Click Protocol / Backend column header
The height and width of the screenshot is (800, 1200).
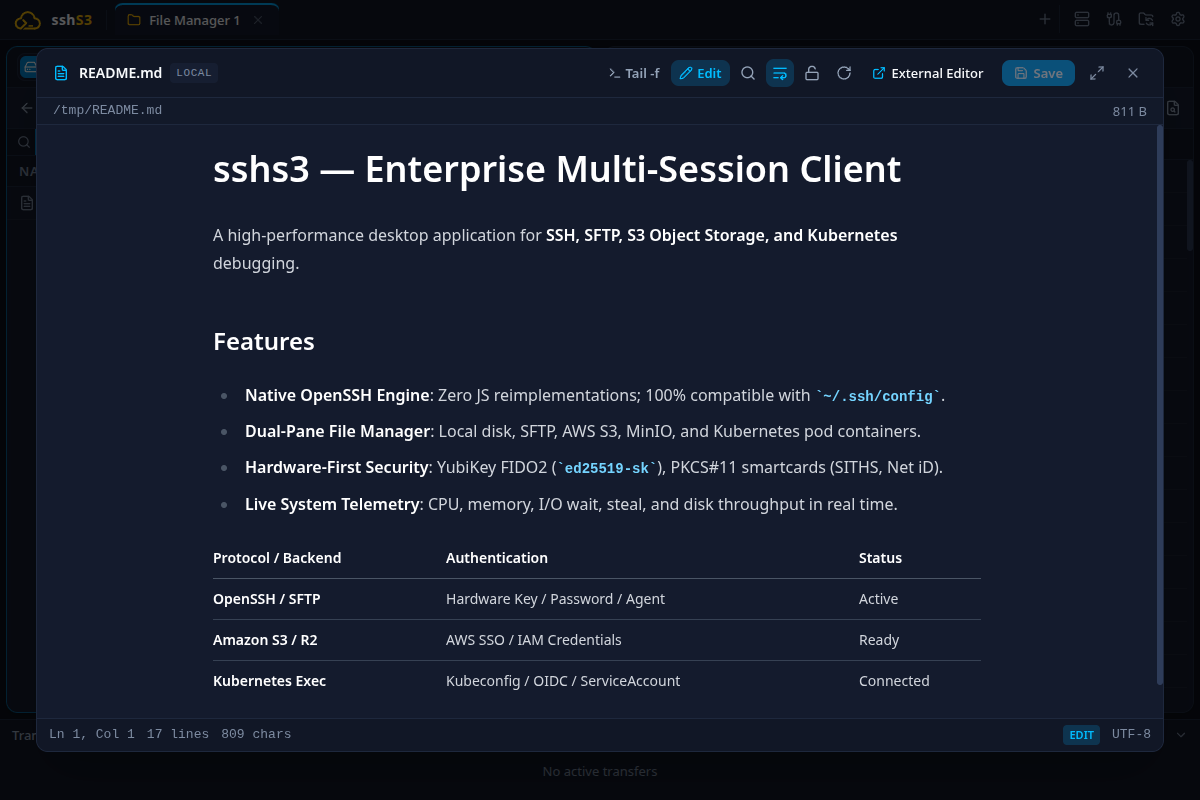click(277, 558)
